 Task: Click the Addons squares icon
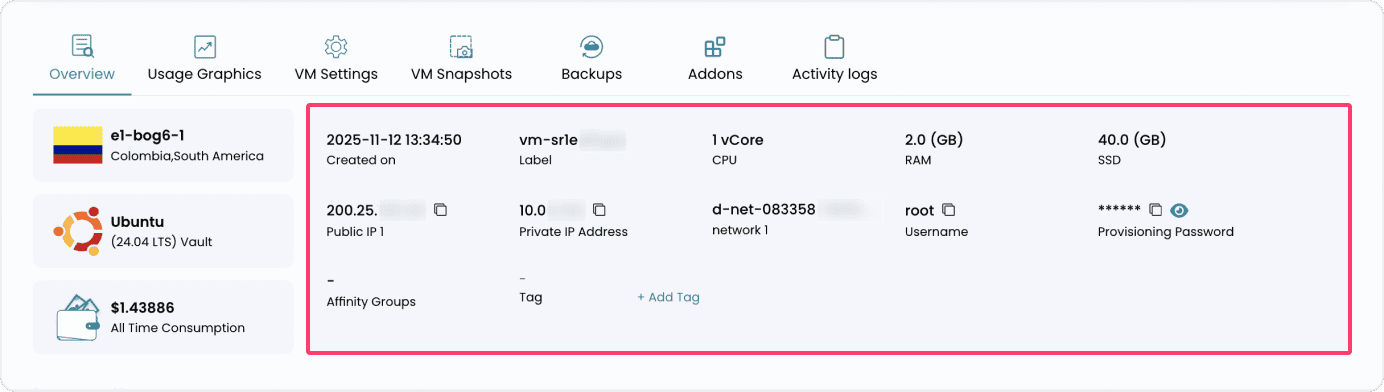click(x=715, y=46)
